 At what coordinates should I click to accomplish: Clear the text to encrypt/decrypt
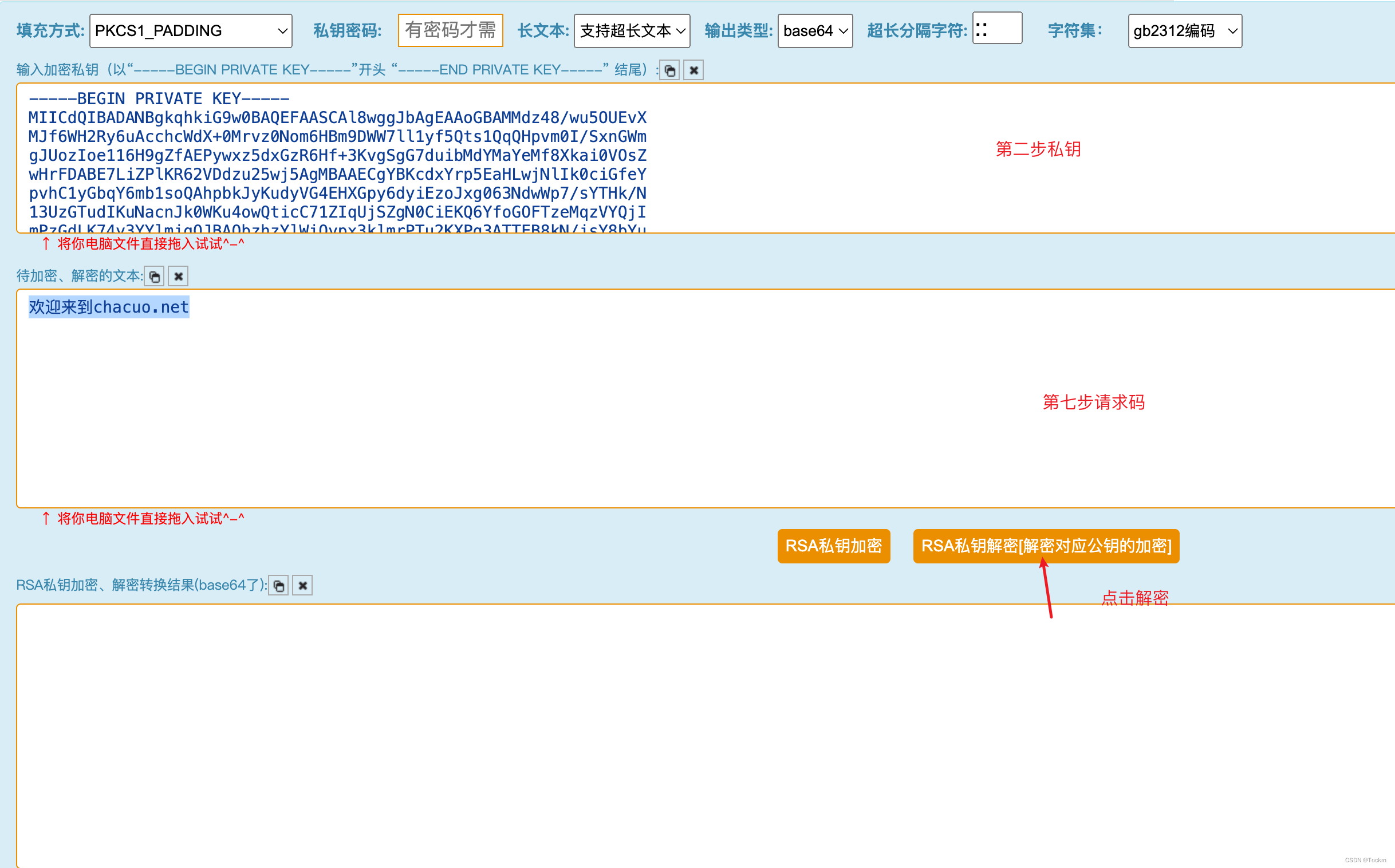(x=179, y=277)
